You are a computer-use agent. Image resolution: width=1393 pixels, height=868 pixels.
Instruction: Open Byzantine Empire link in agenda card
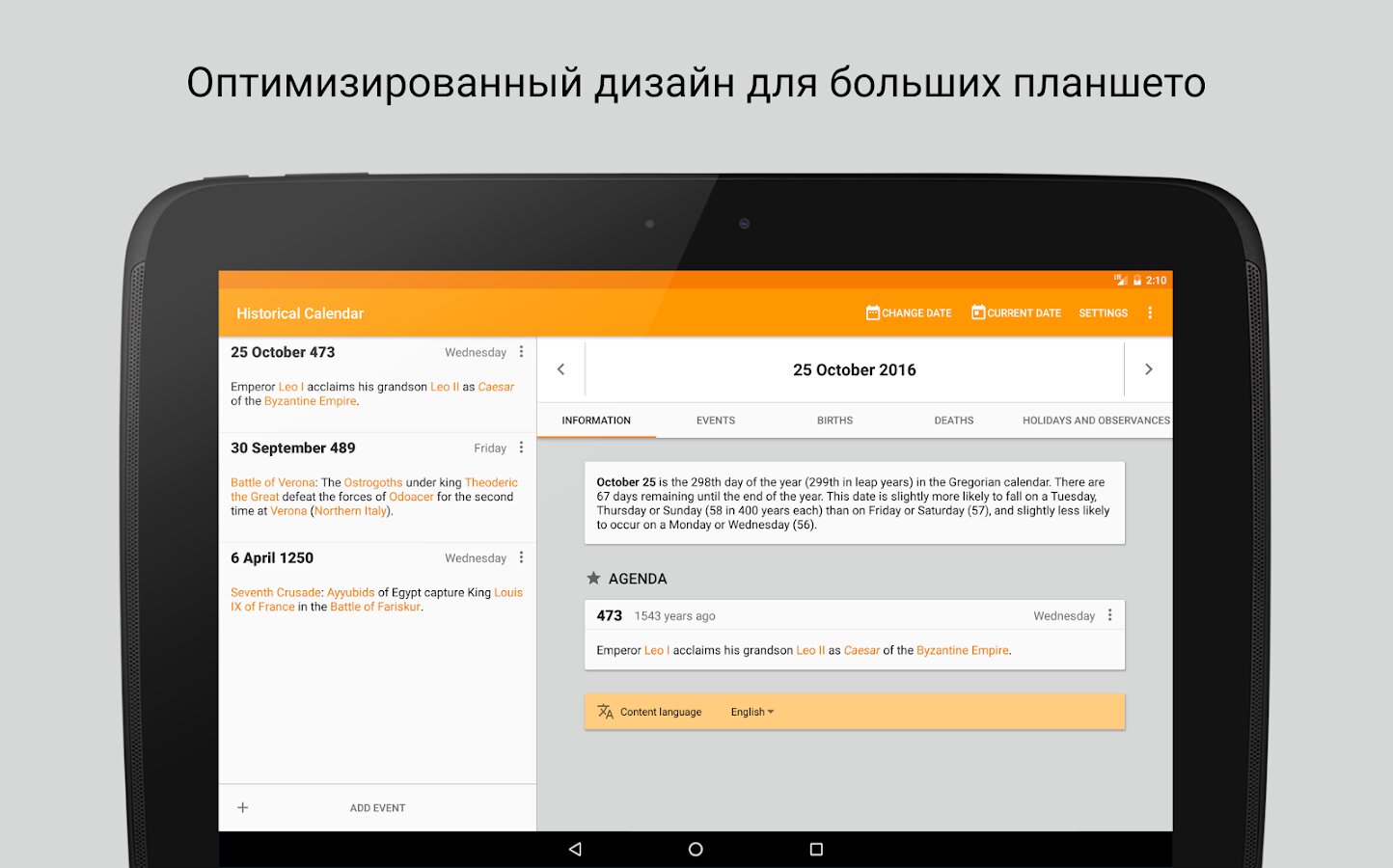click(x=963, y=650)
